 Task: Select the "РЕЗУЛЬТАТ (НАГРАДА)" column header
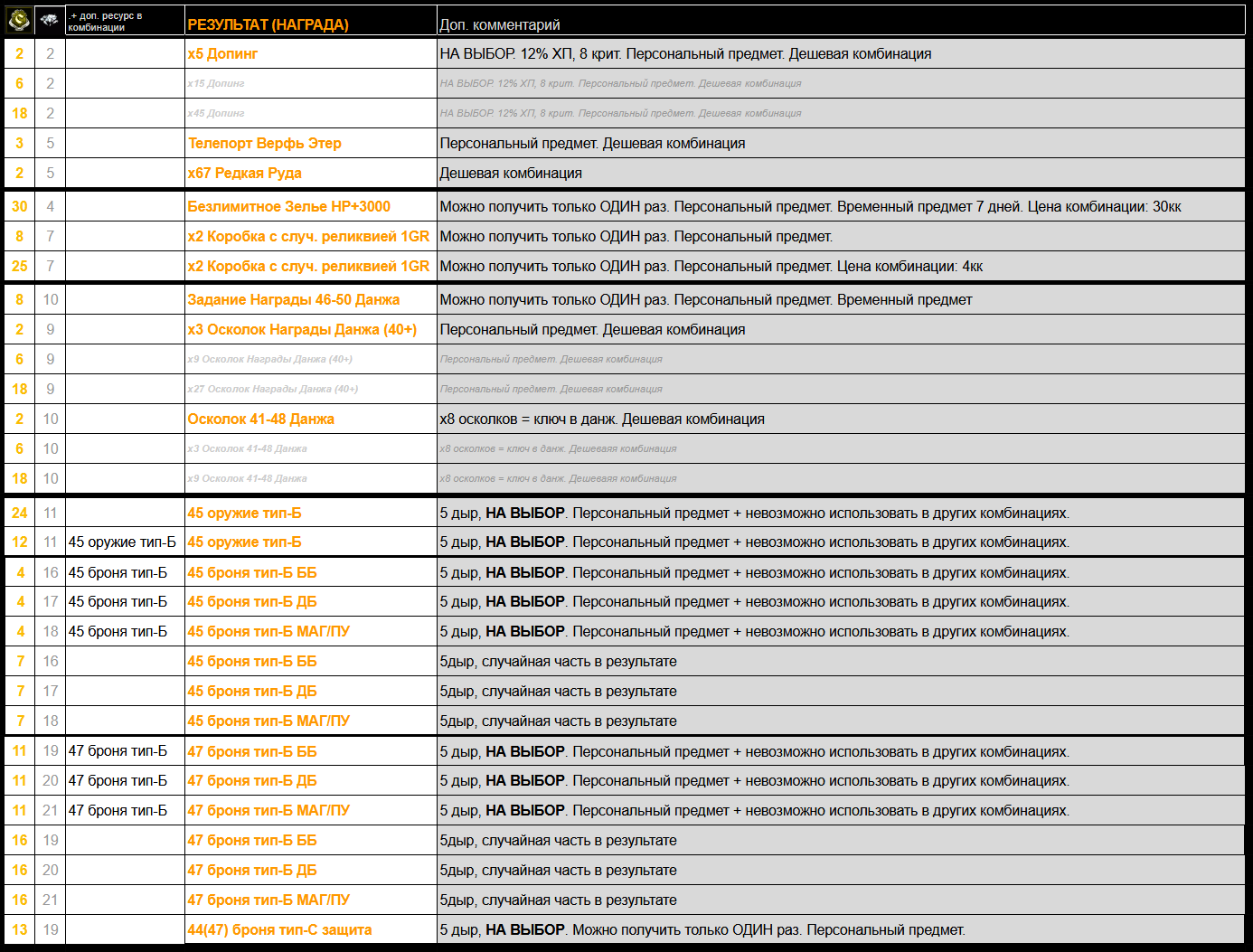pyautogui.click(x=268, y=24)
